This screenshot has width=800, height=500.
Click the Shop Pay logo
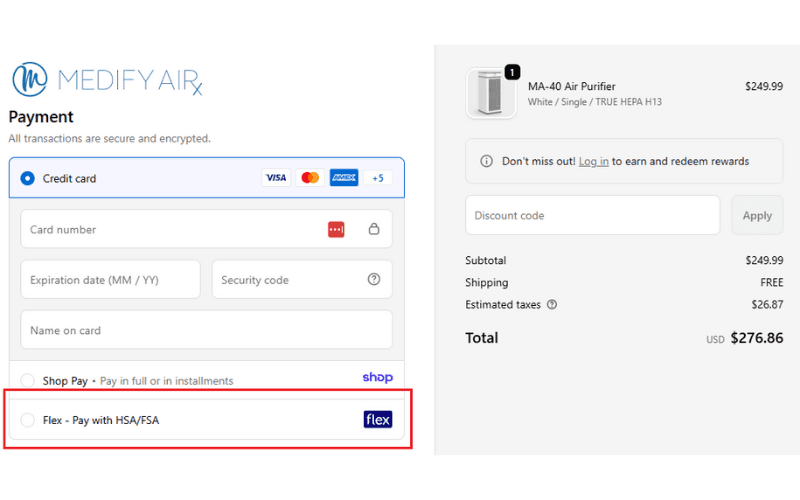tap(378, 378)
